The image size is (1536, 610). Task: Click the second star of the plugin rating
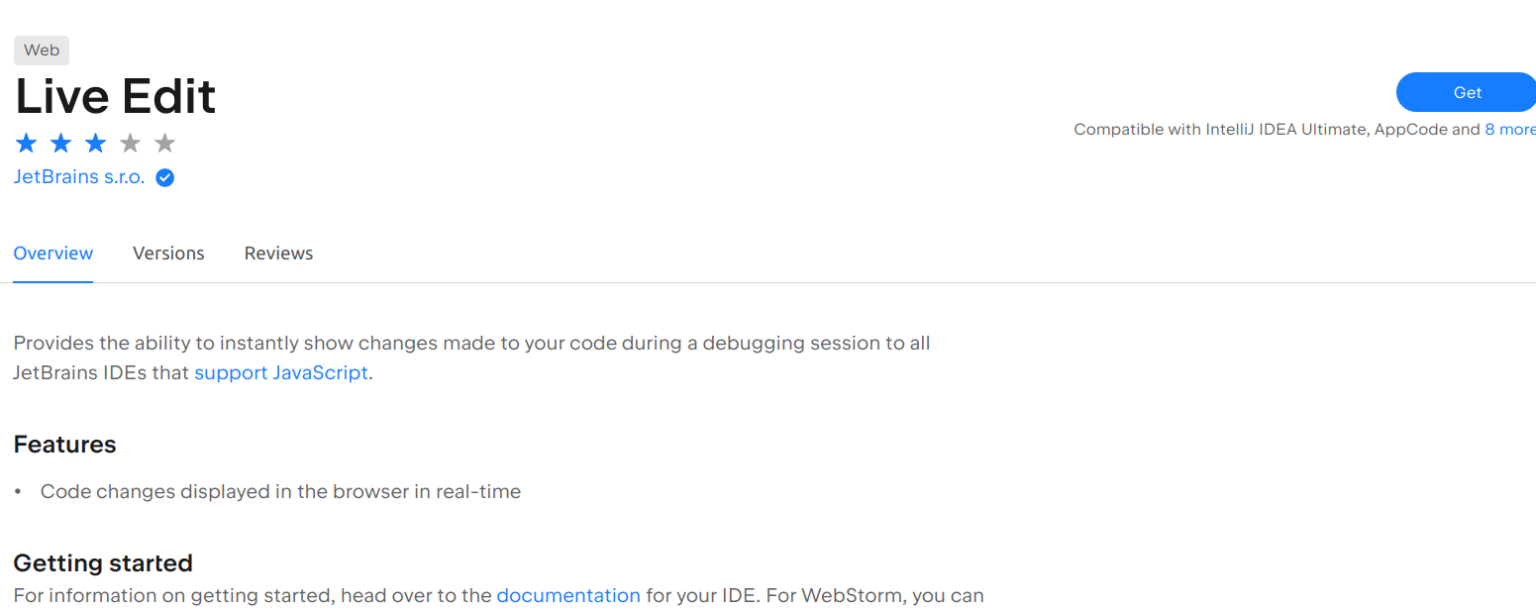click(61, 143)
